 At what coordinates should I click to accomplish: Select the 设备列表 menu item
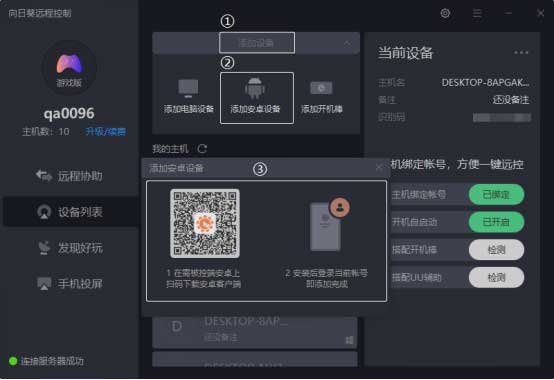pos(69,212)
